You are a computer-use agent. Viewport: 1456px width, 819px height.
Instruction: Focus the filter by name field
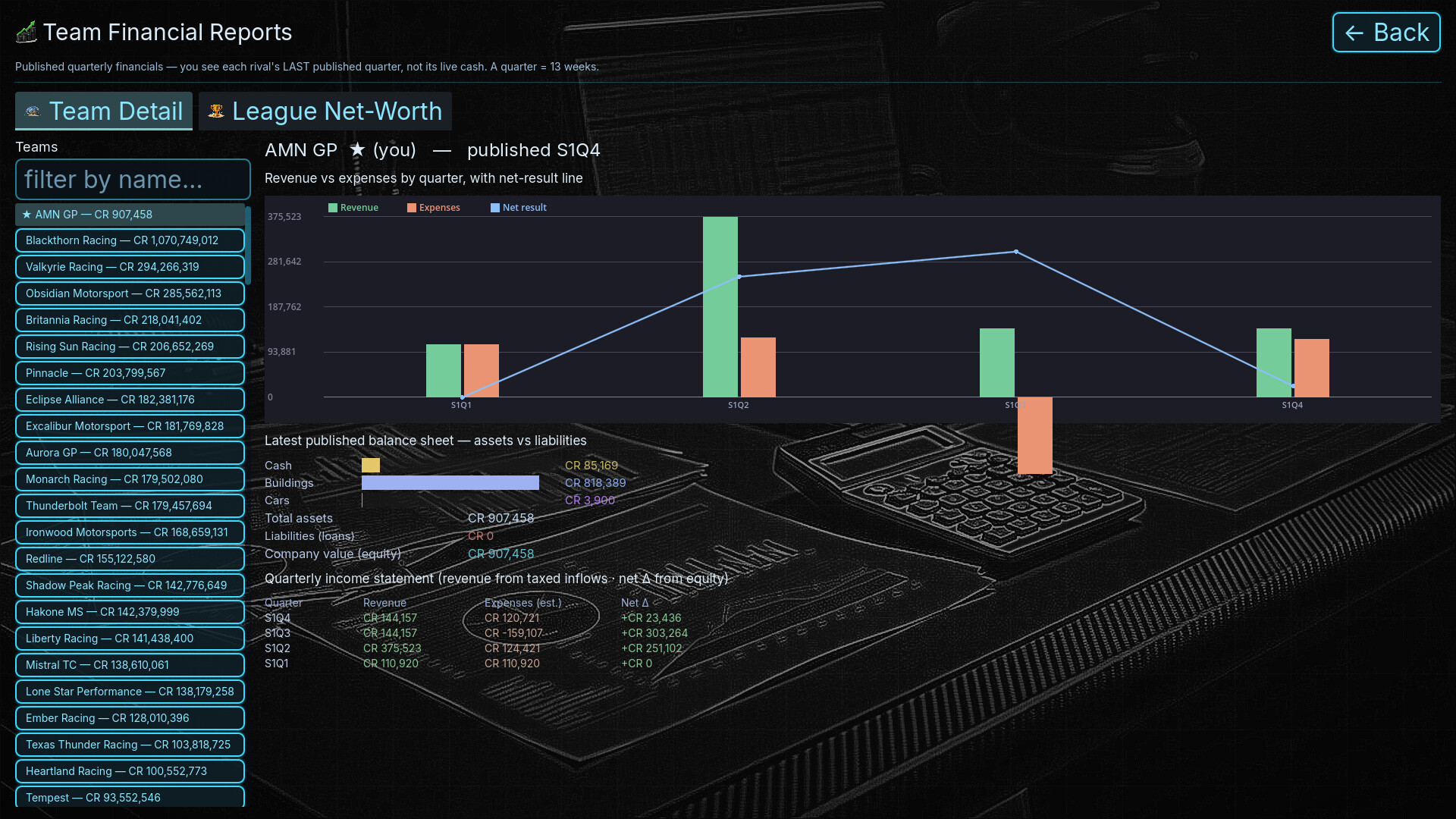tap(133, 180)
